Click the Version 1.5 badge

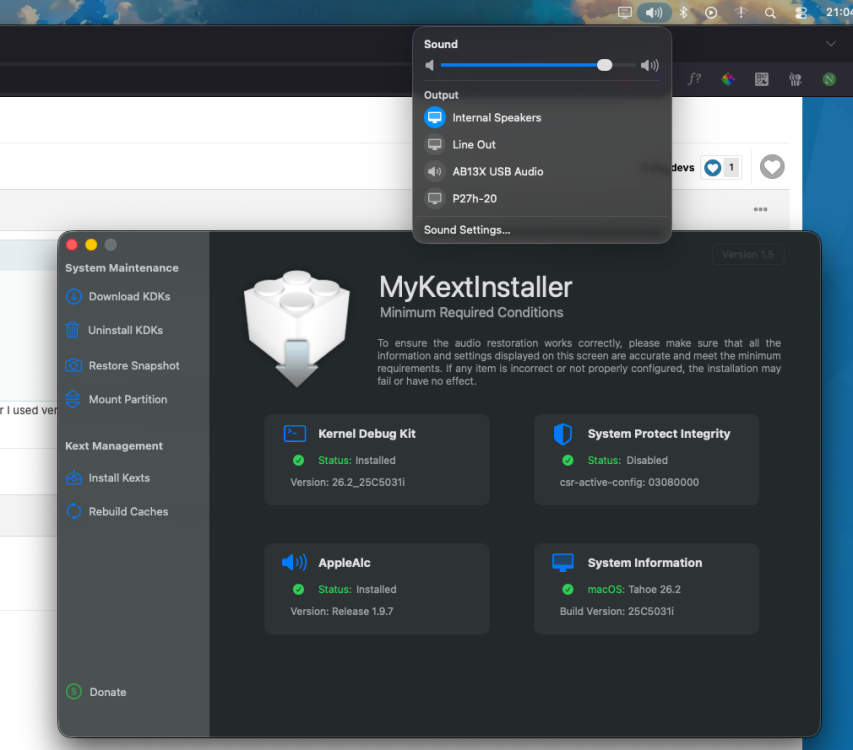tap(747, 255)
